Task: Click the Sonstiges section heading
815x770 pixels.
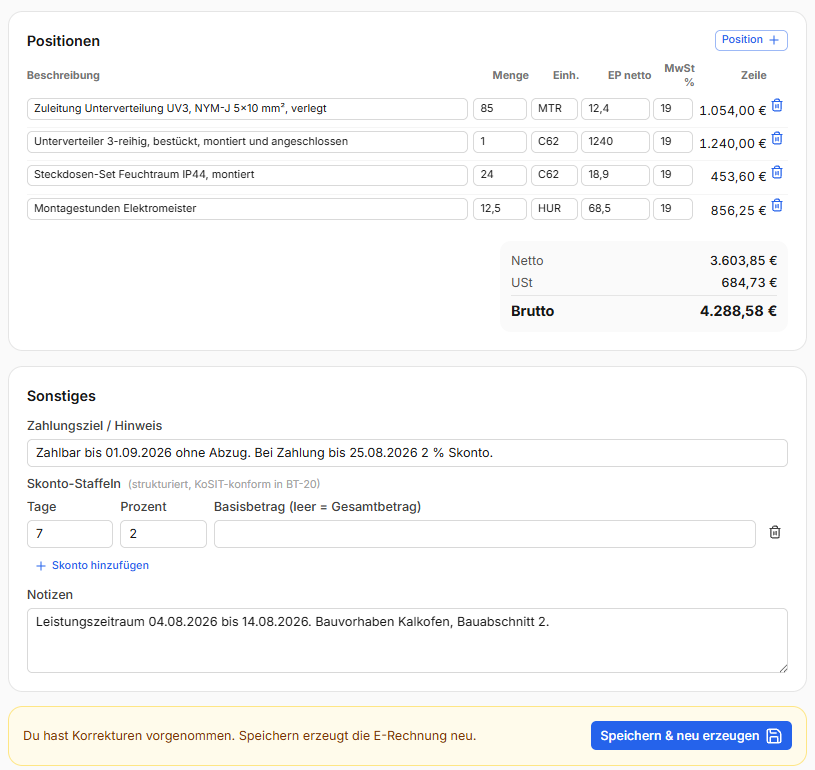Action: click(61, 396)
